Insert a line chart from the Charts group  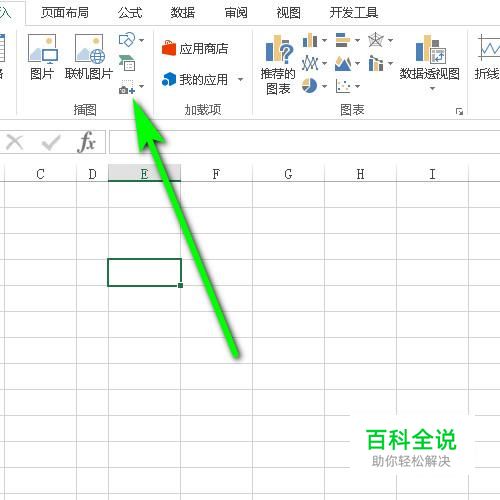(310, 63)
